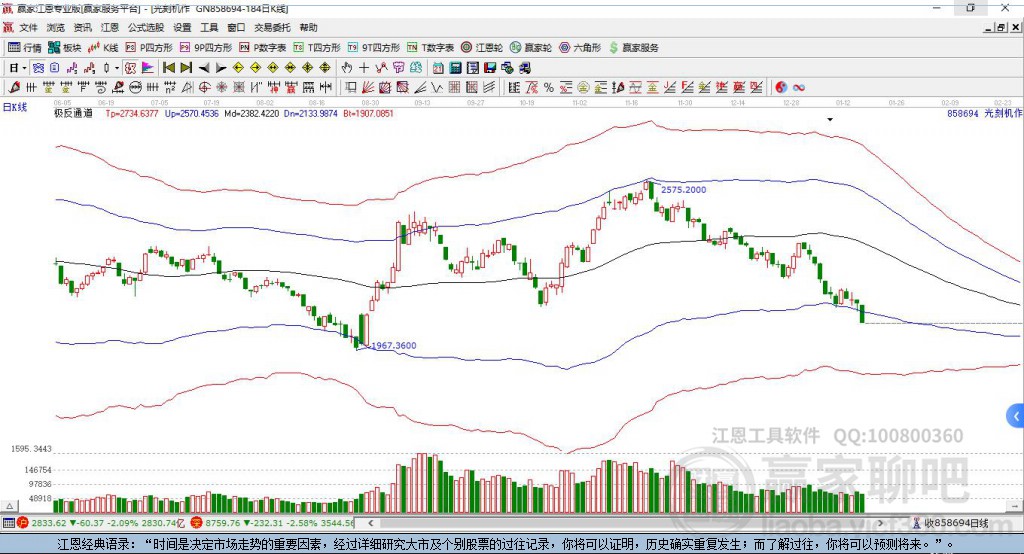Jump to last bar with skip-end icon

186,68
